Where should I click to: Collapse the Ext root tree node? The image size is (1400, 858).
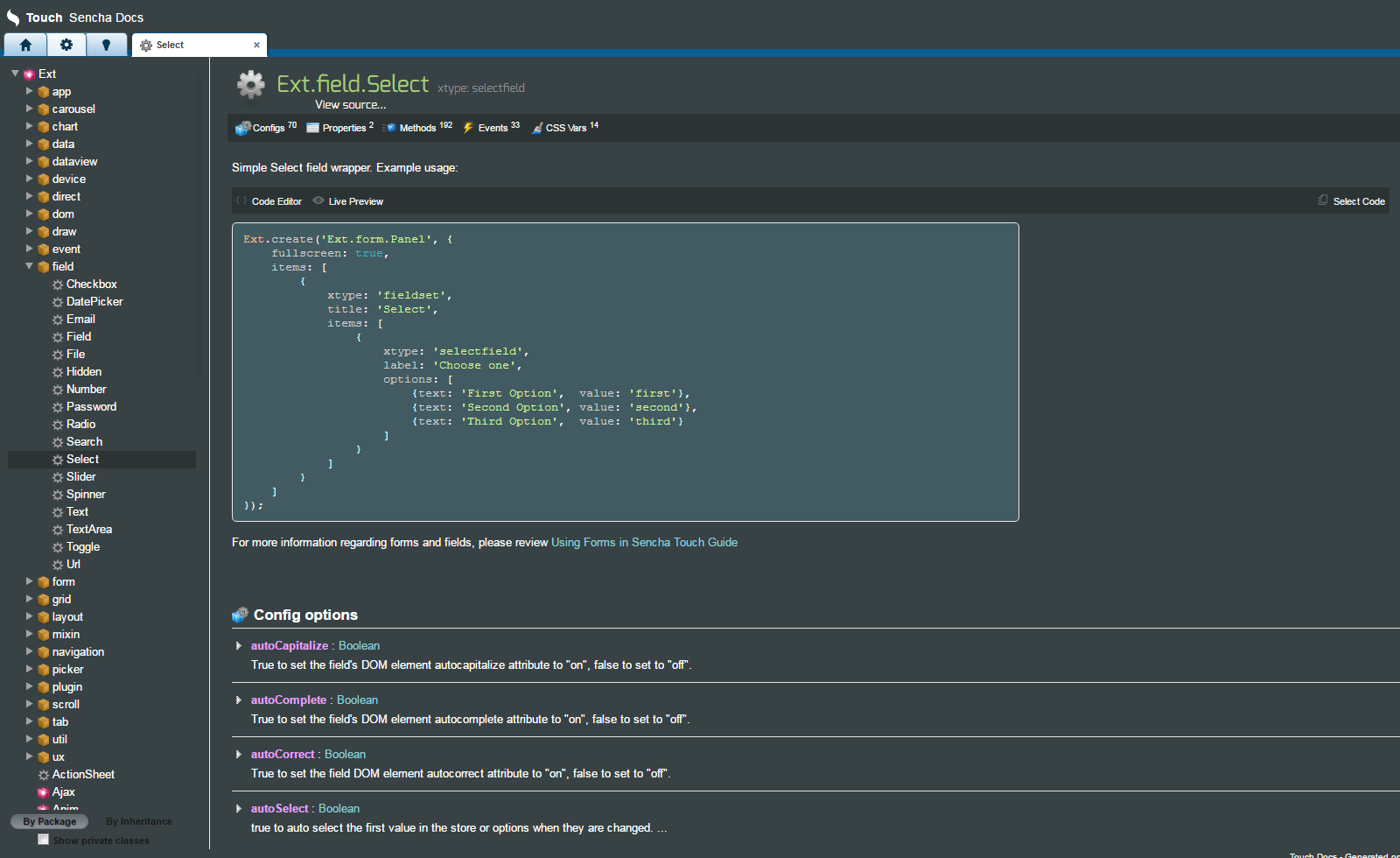click(15, 74)
